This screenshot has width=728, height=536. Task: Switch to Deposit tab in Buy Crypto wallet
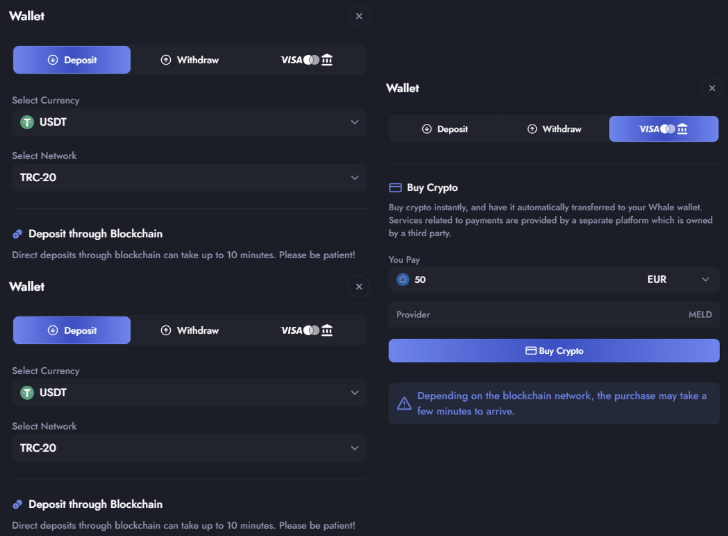[445, 129]
